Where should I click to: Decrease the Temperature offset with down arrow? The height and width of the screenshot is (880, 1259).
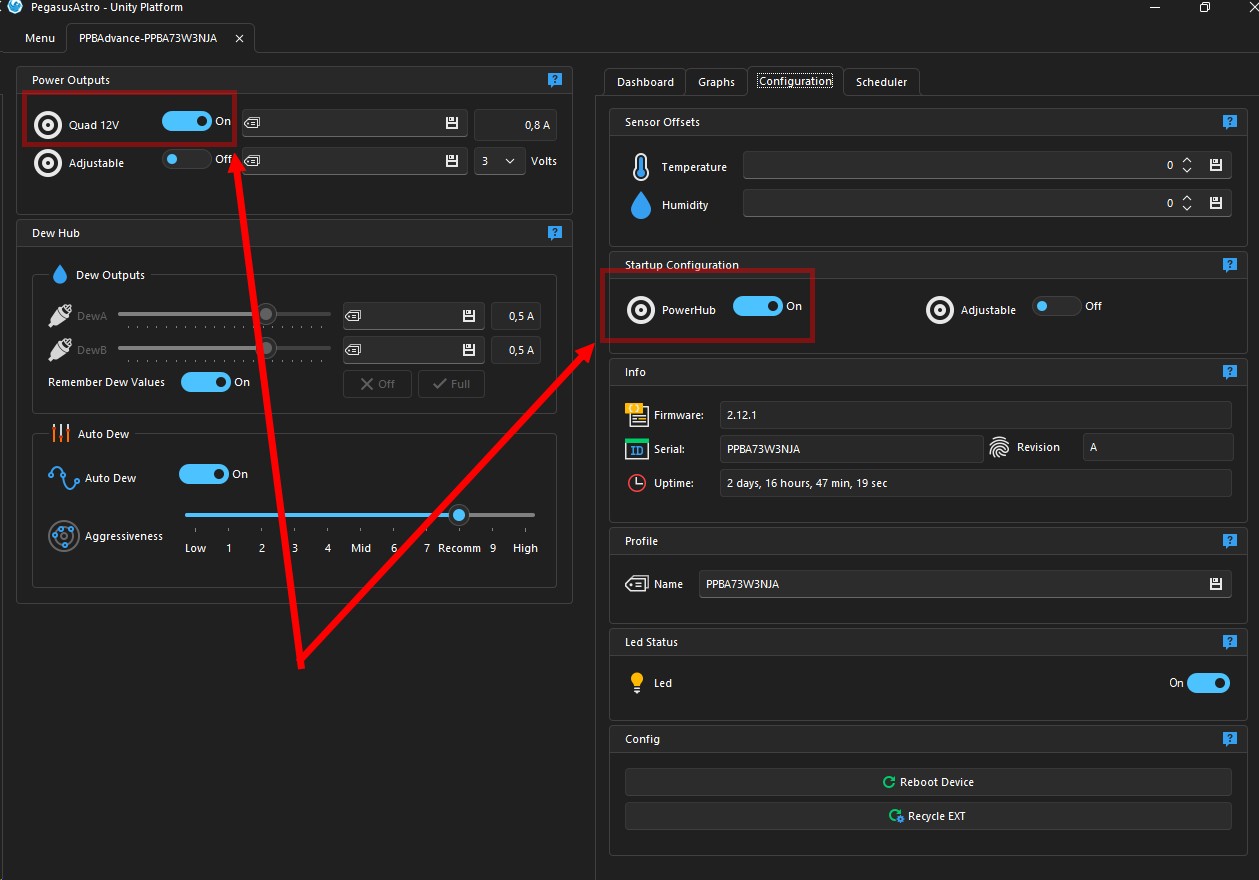click(1187, 171)
